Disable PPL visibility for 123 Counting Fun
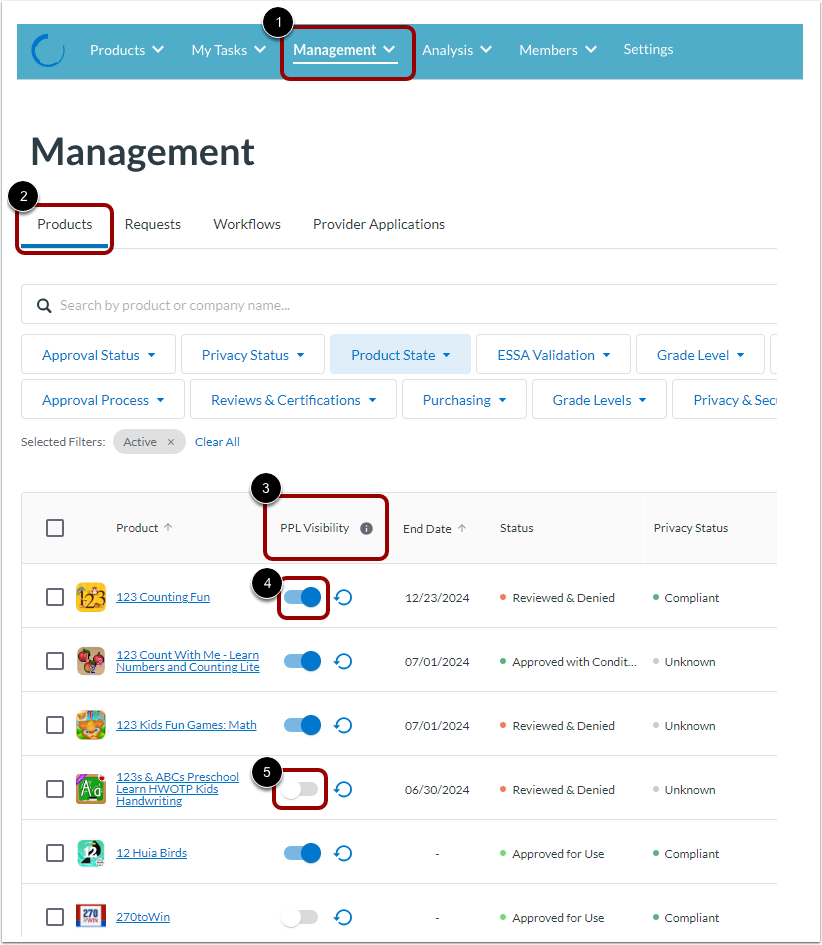 pyautogui.click(x=303, y=597)
